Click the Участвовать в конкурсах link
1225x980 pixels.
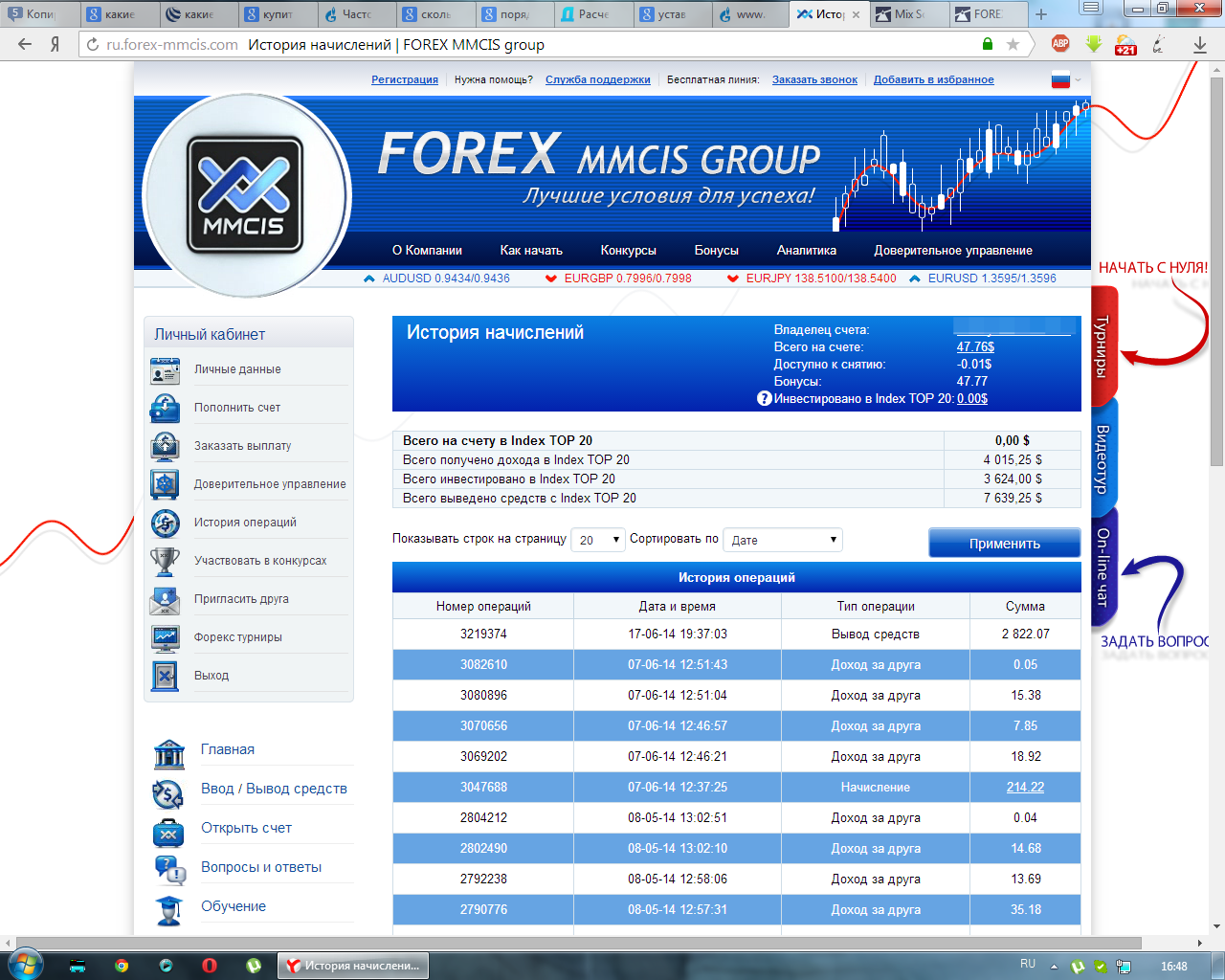pyautogui.click(x=260, y=561)
